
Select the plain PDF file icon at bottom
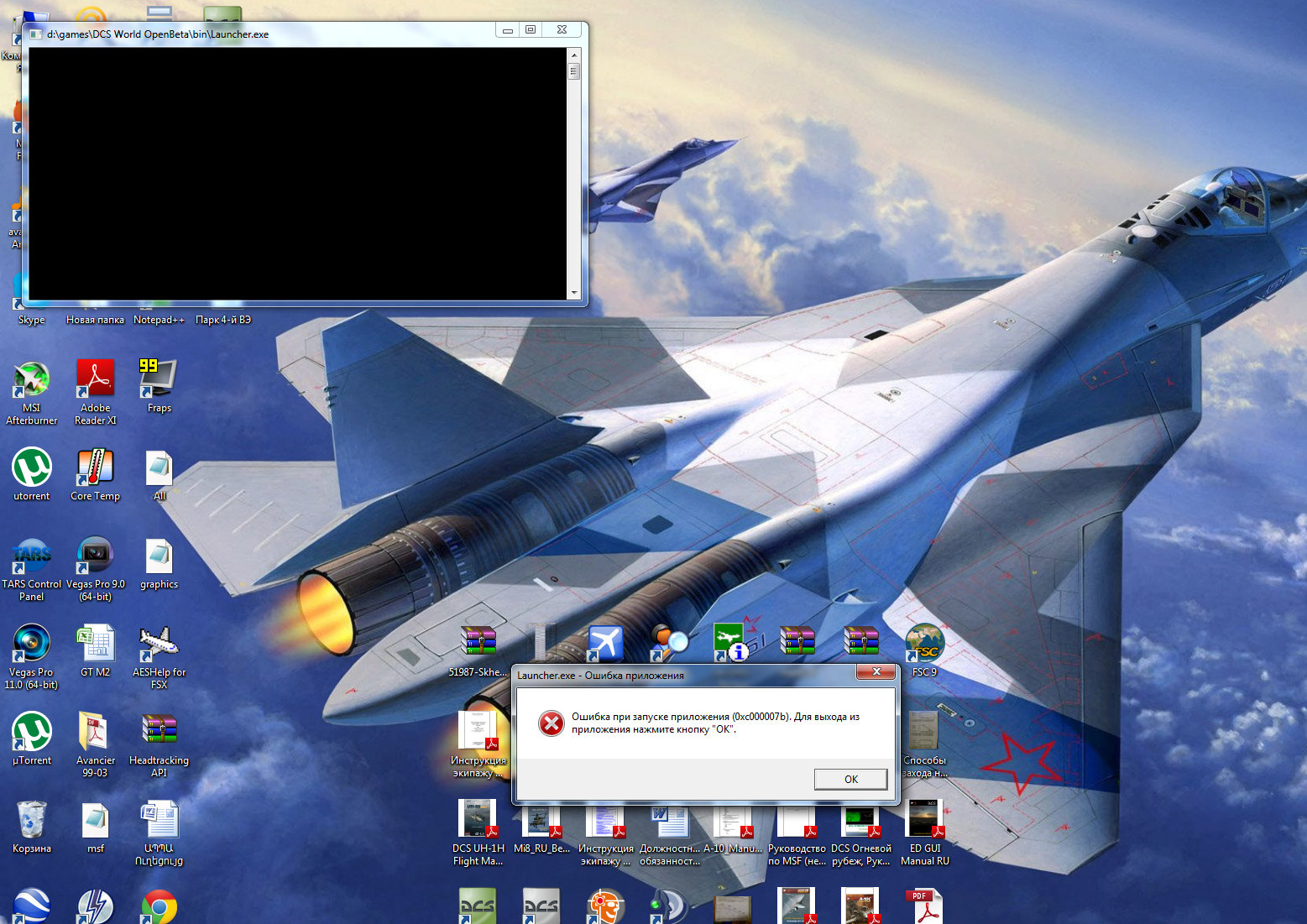[924, 906]
